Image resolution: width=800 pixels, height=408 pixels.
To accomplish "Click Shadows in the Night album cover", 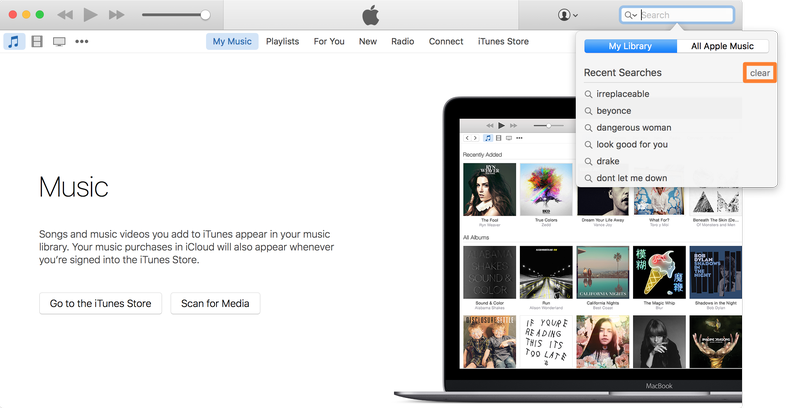I will (716, 272).
